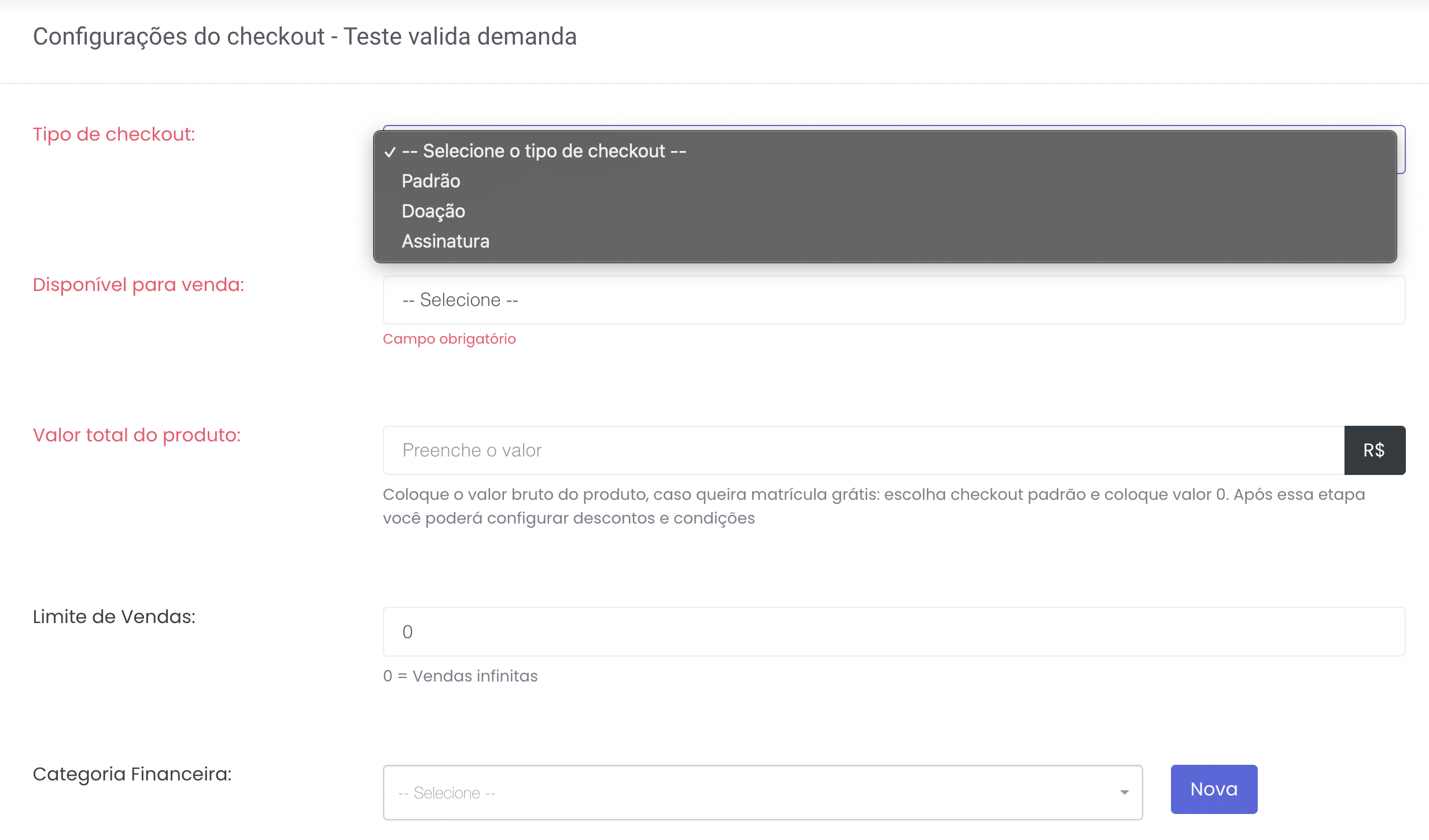The image size is (1429, 840).
Task: Click the Configurações do checkout page title
Action: pyautogui.click(x=304, y=36)
